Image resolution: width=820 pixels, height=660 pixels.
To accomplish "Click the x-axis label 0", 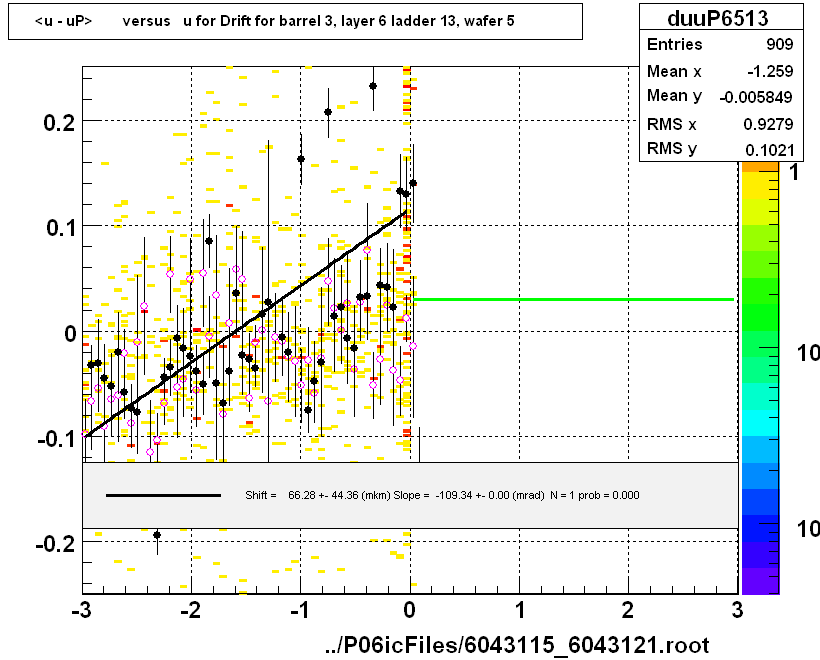I will 410,610.
